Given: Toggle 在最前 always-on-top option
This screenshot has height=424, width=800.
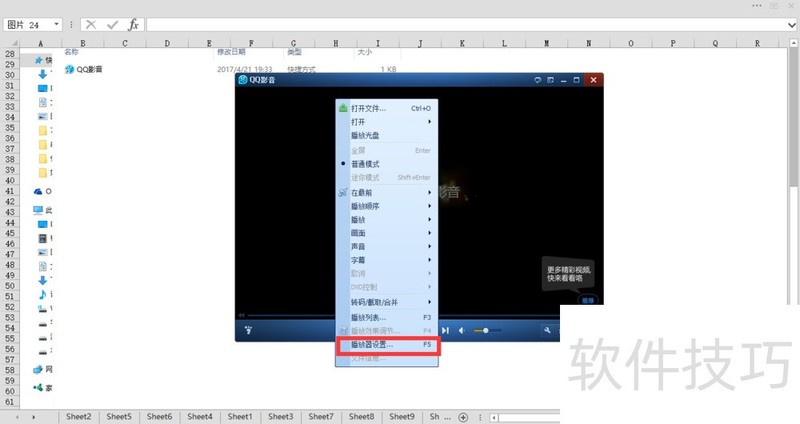Looking at the screenshot, I should pyautogui.click(x=361, y=192).
